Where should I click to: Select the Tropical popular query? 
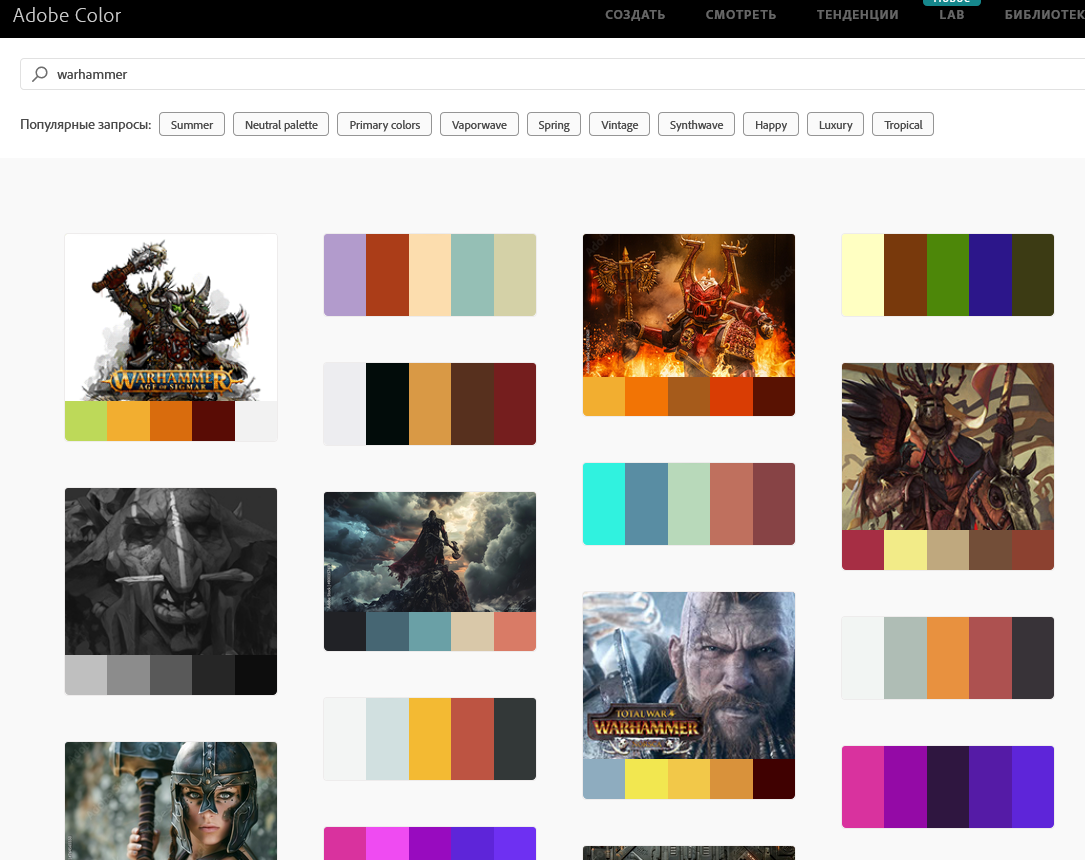tap(903, 125)
